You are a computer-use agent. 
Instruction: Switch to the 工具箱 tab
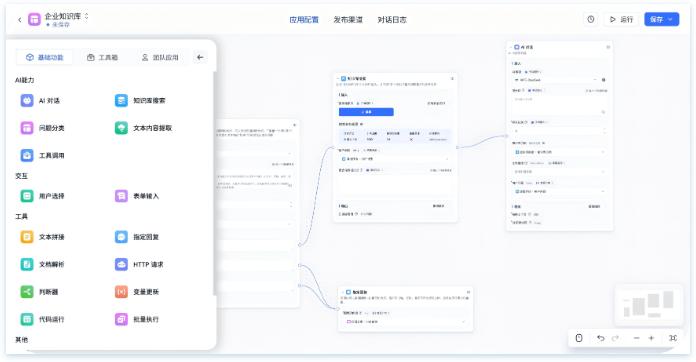tap(103, 57)
